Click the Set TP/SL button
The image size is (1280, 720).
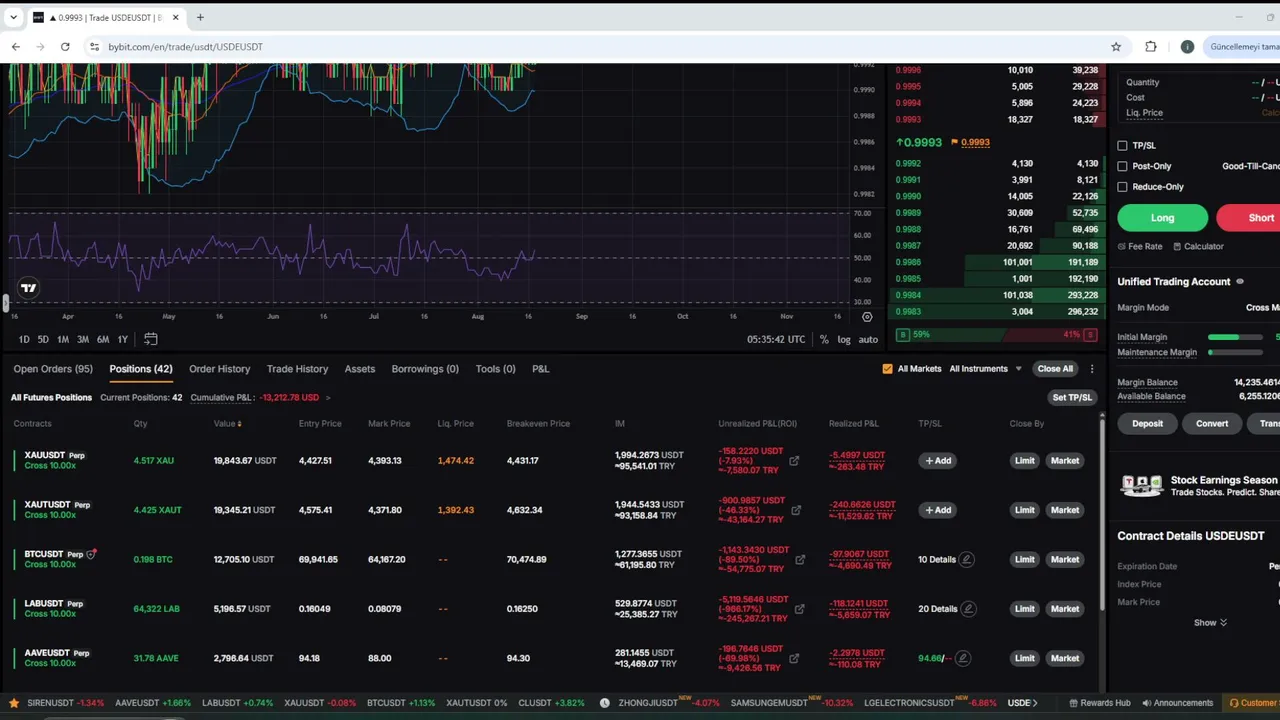tap(1072, 398)
